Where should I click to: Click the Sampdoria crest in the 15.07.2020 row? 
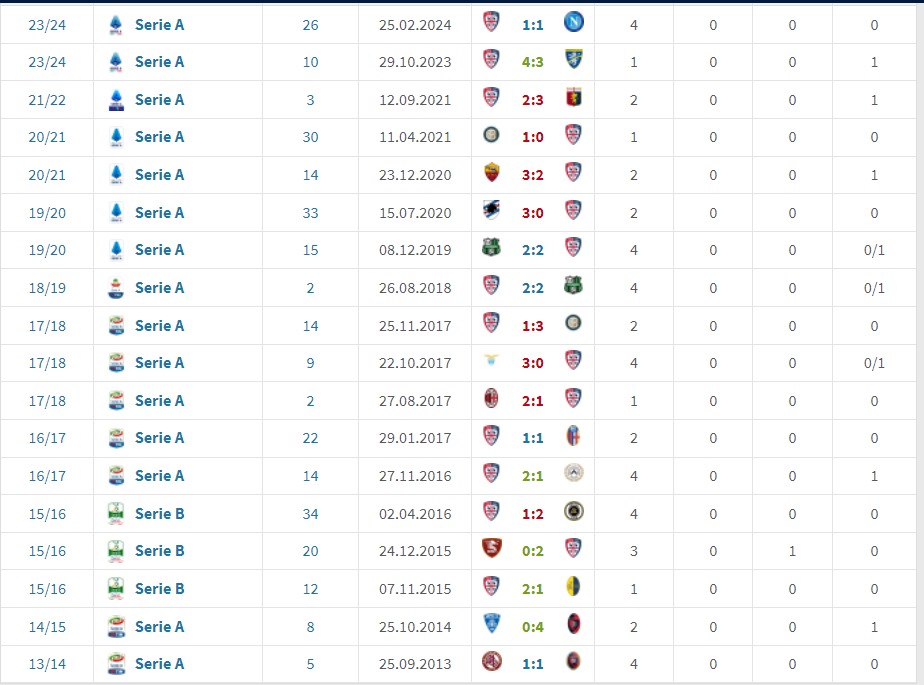pos(491,212)
